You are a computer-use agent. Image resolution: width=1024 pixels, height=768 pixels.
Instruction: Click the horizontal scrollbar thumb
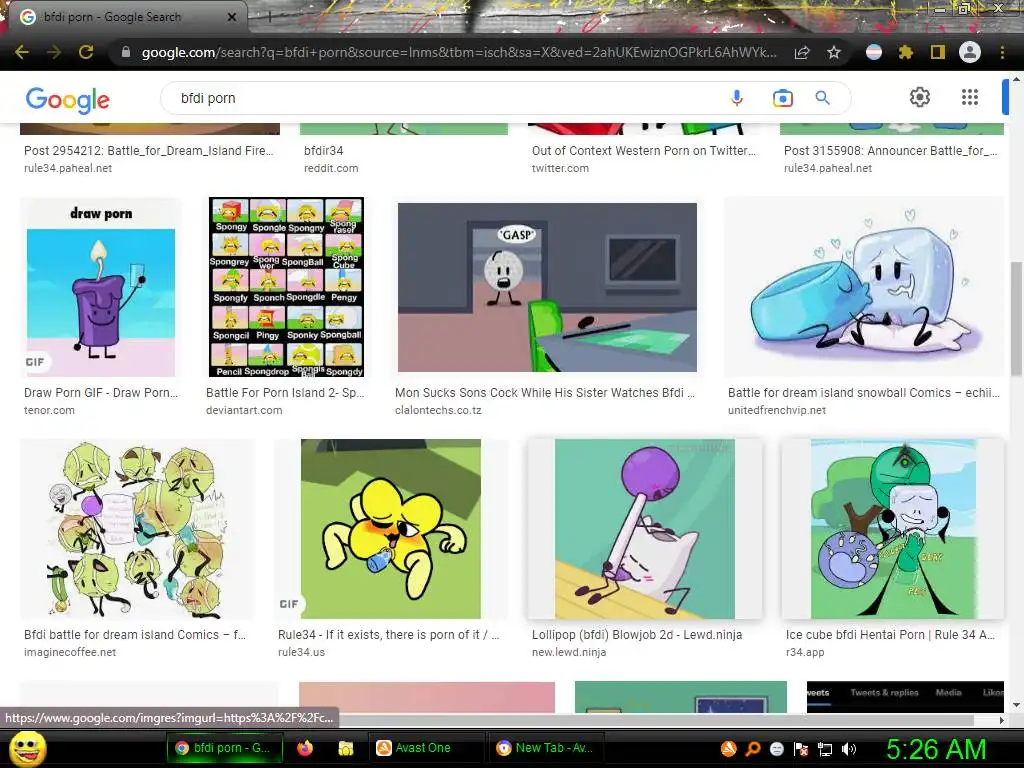656,720
